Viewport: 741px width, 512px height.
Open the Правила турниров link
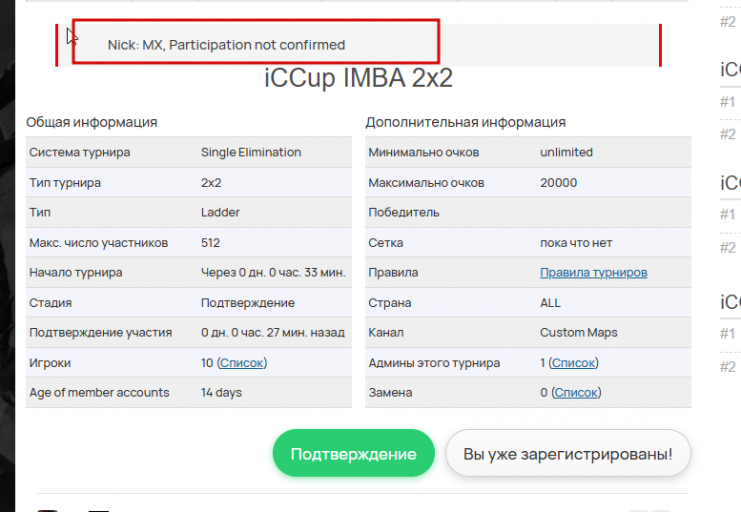(x=593, y=272)
